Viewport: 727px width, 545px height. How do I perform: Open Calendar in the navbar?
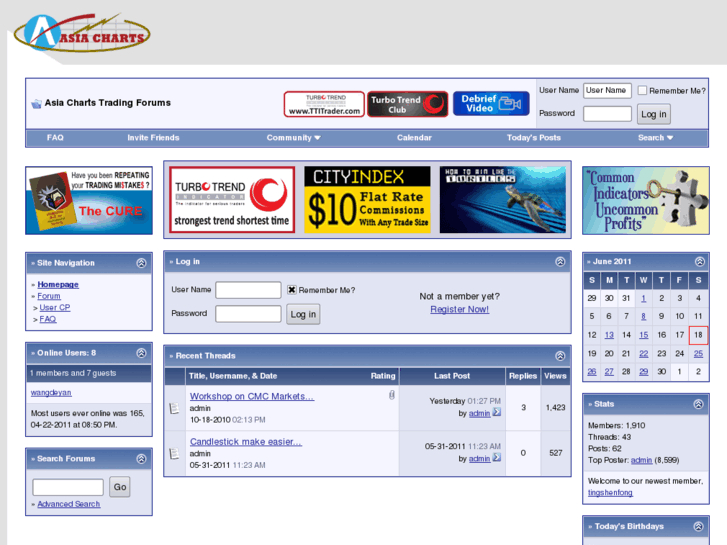click(x=414, y=138)
